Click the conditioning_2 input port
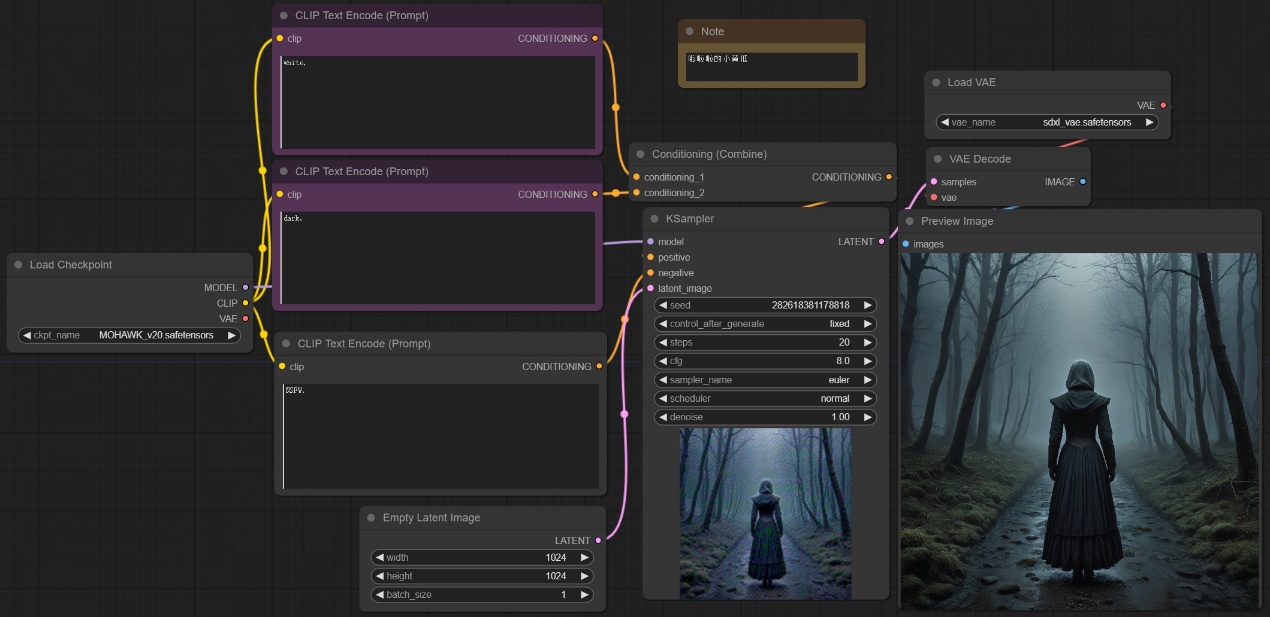This screenshot has height=617, width=1270. (x=636, y=193)
